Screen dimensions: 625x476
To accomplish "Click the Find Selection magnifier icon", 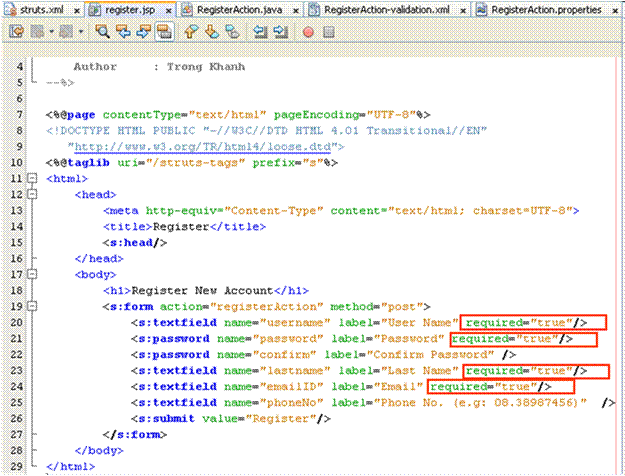I will (103, 31).
